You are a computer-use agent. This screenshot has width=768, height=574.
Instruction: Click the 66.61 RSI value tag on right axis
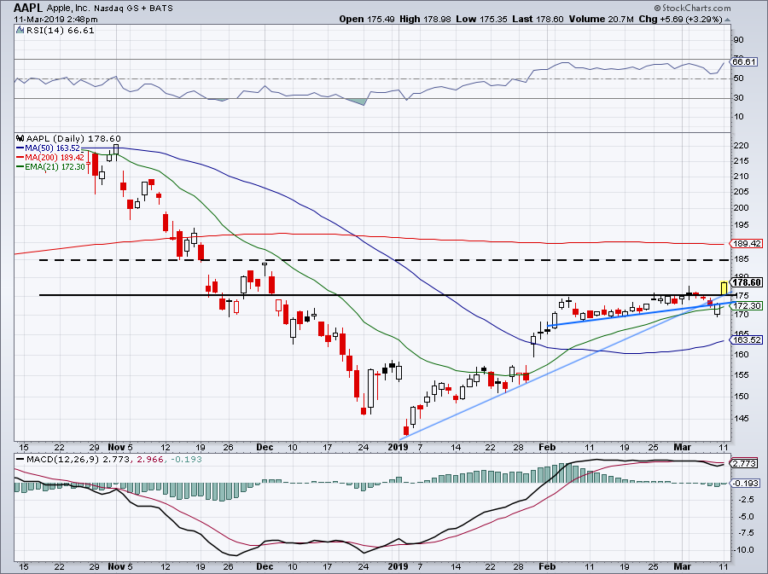[745, 62]
